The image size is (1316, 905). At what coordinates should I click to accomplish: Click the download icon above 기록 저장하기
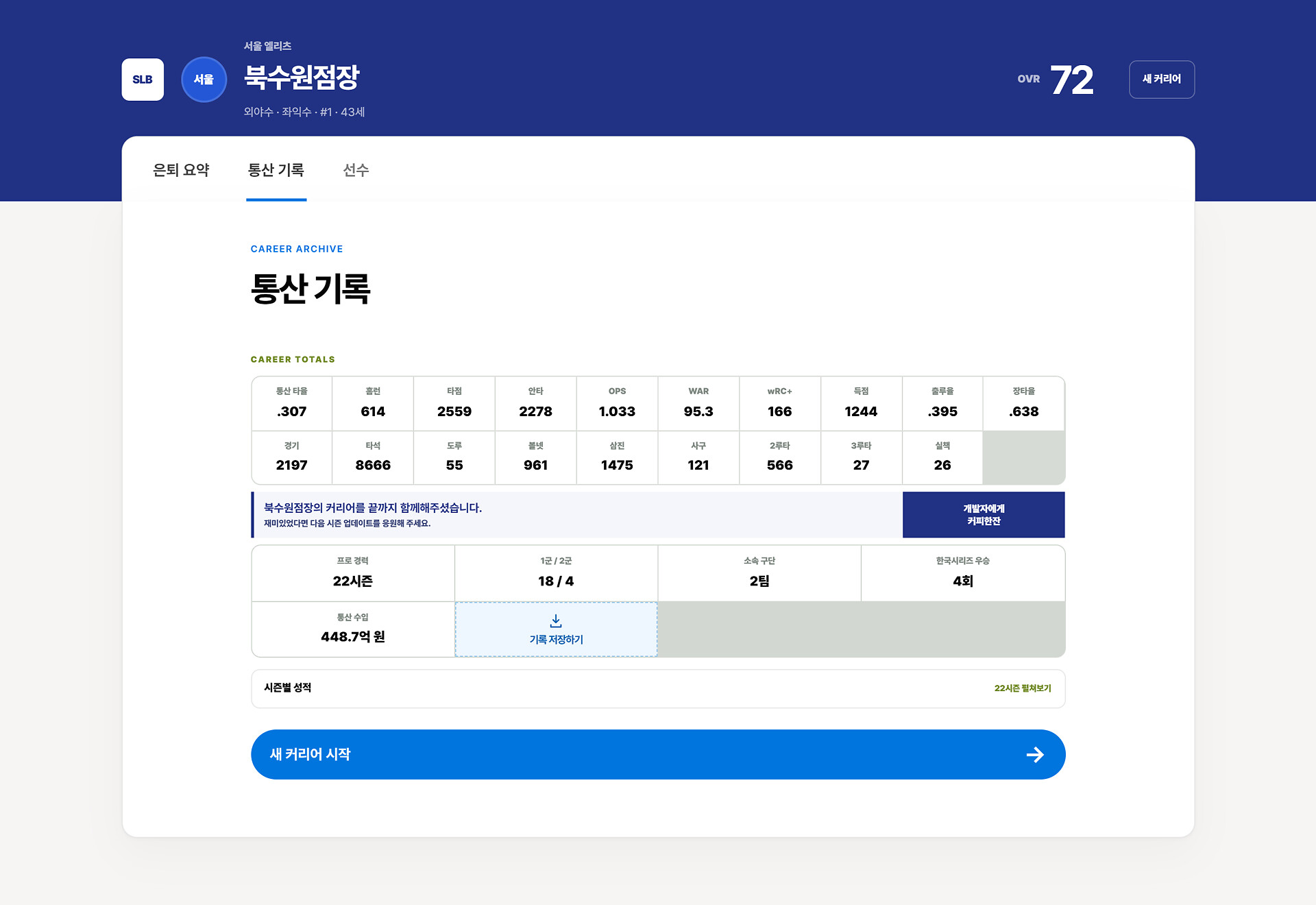pyautogui.click(x=556, y=621)
